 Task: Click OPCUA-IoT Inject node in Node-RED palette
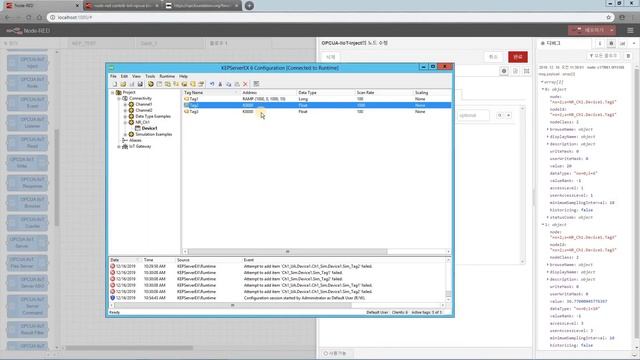click(27, 63)
